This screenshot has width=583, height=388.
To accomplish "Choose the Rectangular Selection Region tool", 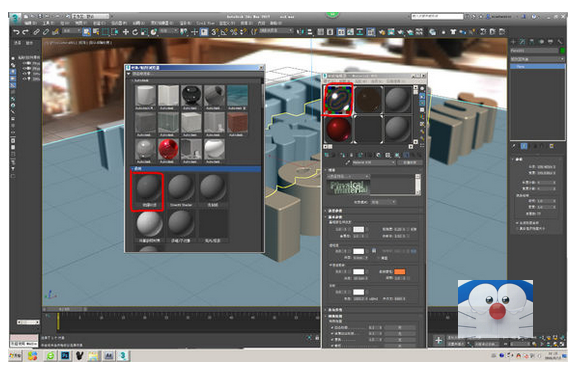I will coord(105,32).
